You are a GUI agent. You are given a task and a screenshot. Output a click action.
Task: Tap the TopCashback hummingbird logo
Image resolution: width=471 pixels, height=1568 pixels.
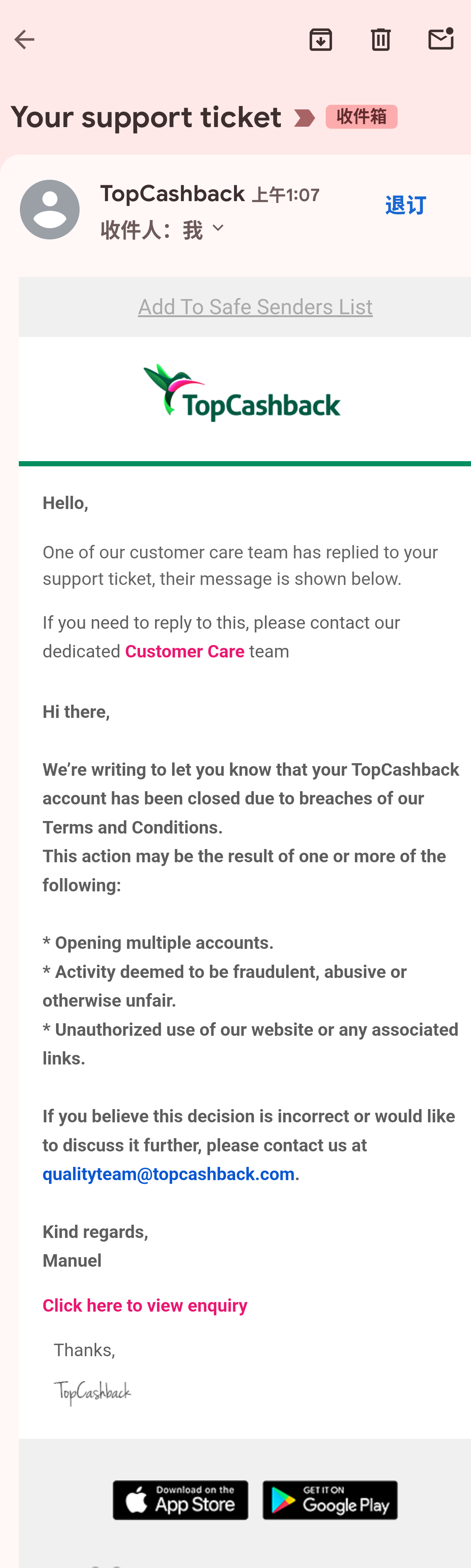point(242,393)
